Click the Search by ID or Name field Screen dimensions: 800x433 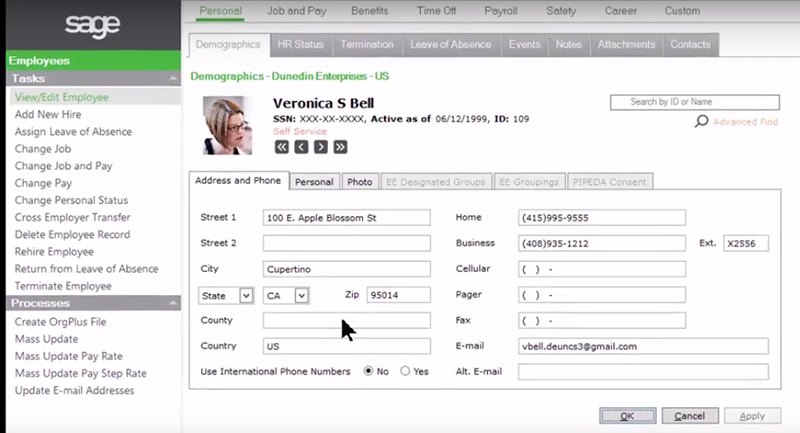click(694, 102)
